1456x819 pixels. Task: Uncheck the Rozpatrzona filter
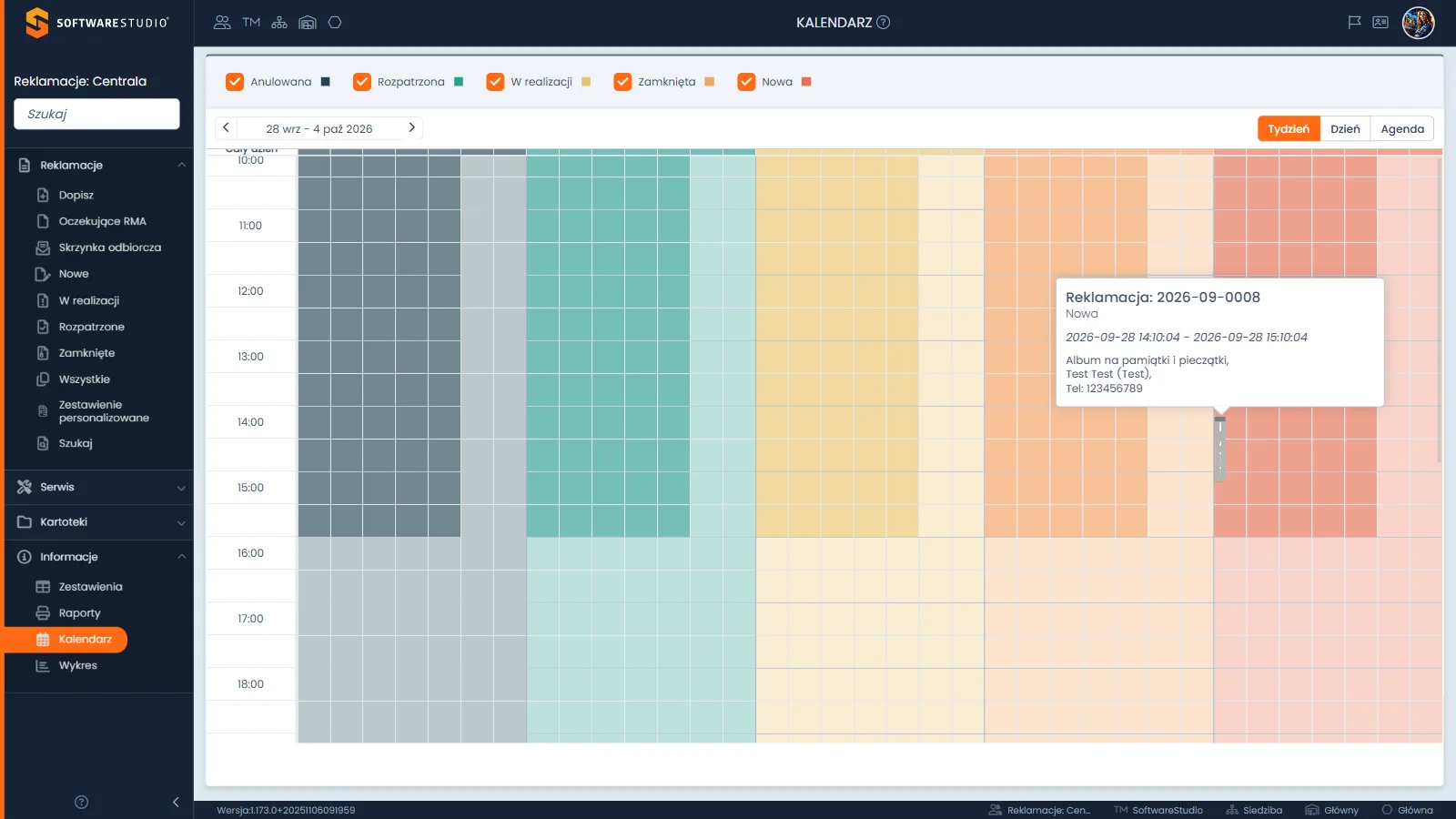(362, 82)
